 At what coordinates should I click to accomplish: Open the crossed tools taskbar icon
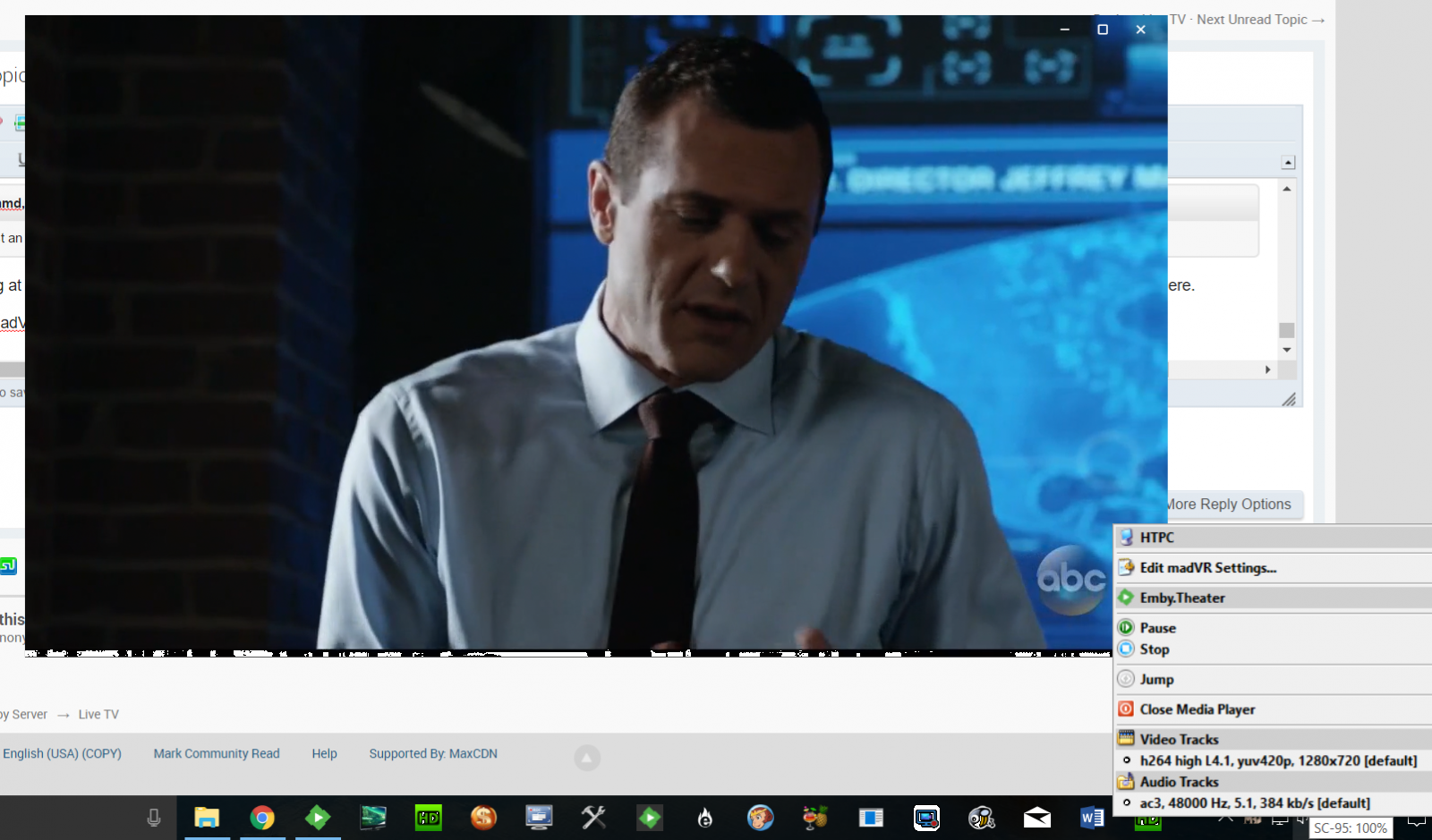coord(594,818)
